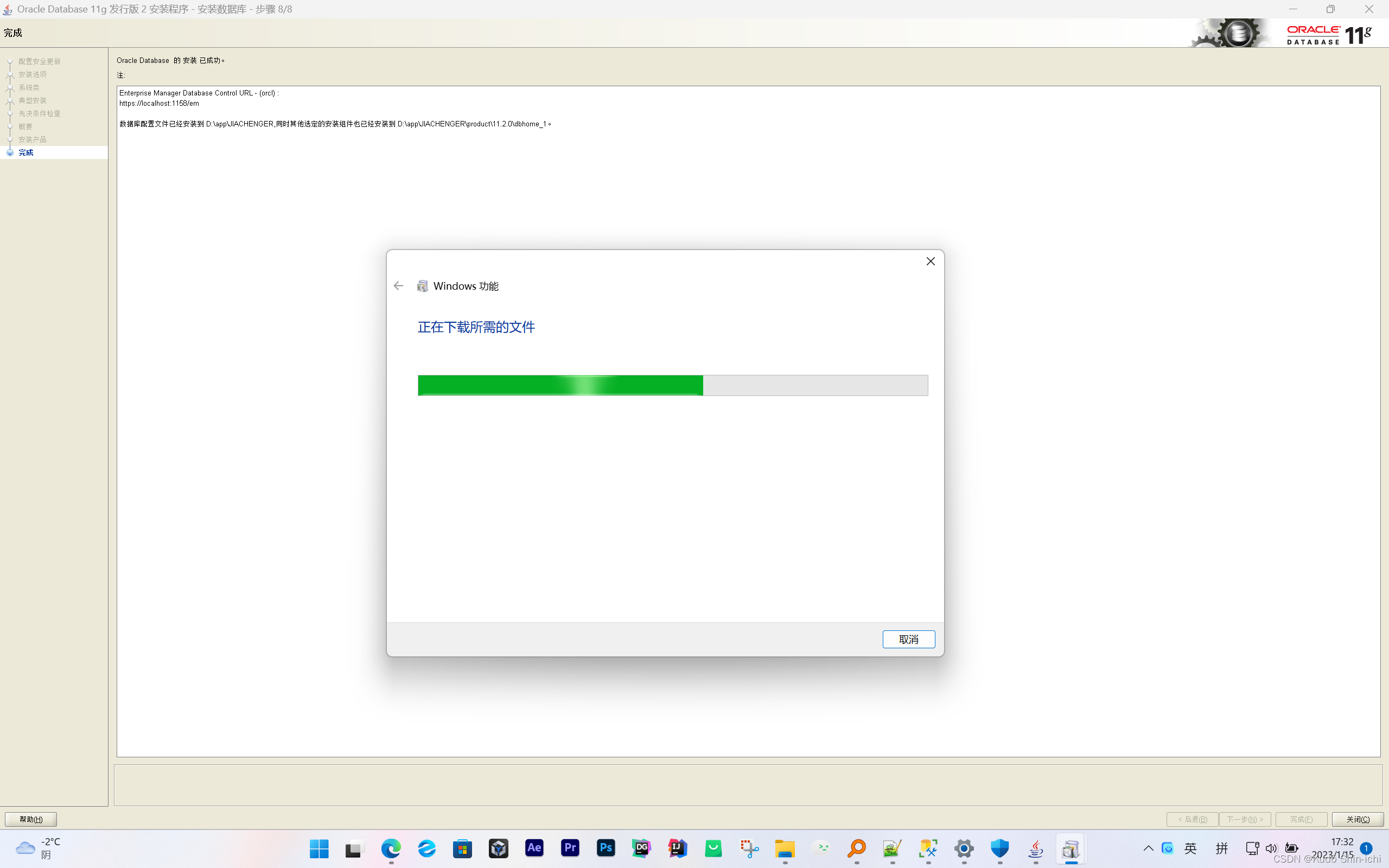Select 先决条件检查 step in sidebar
This screenshot has height=868, width=1389.
[39, 114]
